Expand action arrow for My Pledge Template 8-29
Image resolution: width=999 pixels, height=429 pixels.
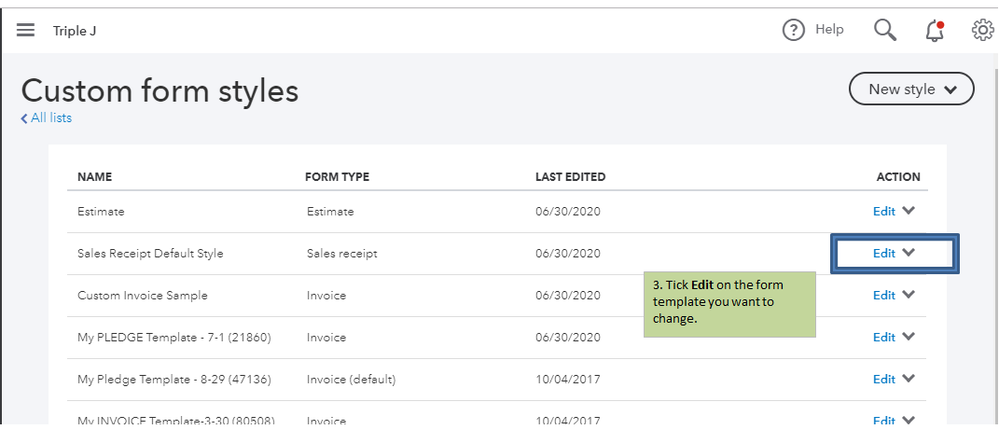[909, 379]
